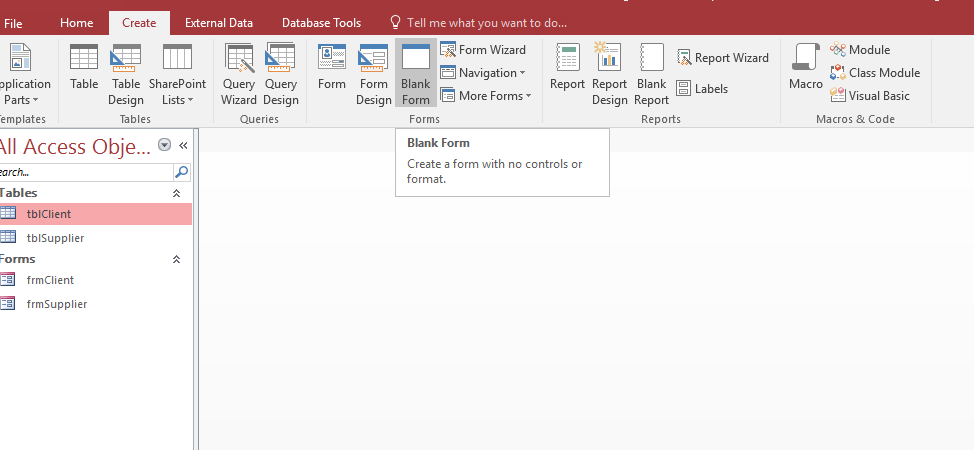Click the All Access Objects pane title

point(75,147)
